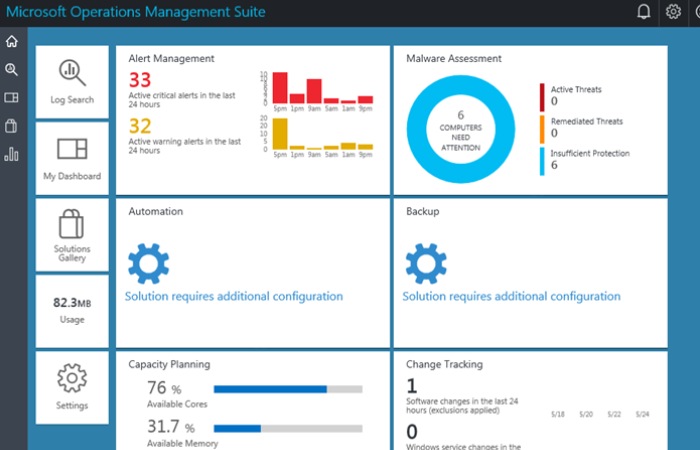Click the Microsoft Operations Management Suite title
Image resolution: width=700 pixels, height=450 pixels.
click(x=136, y=12)
